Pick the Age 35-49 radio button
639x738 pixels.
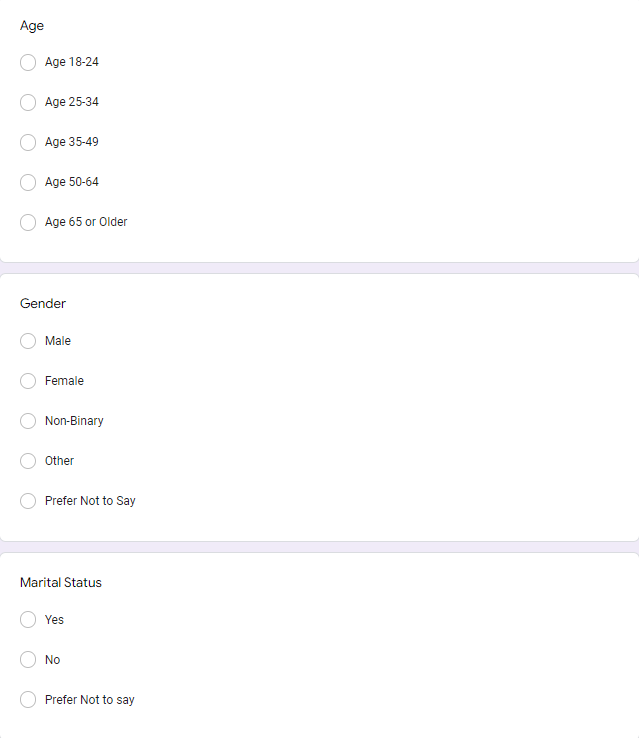(28, 142)
